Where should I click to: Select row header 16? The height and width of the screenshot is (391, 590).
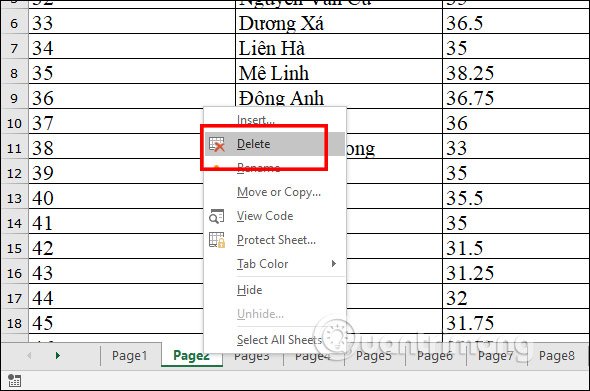coord(14,273)
